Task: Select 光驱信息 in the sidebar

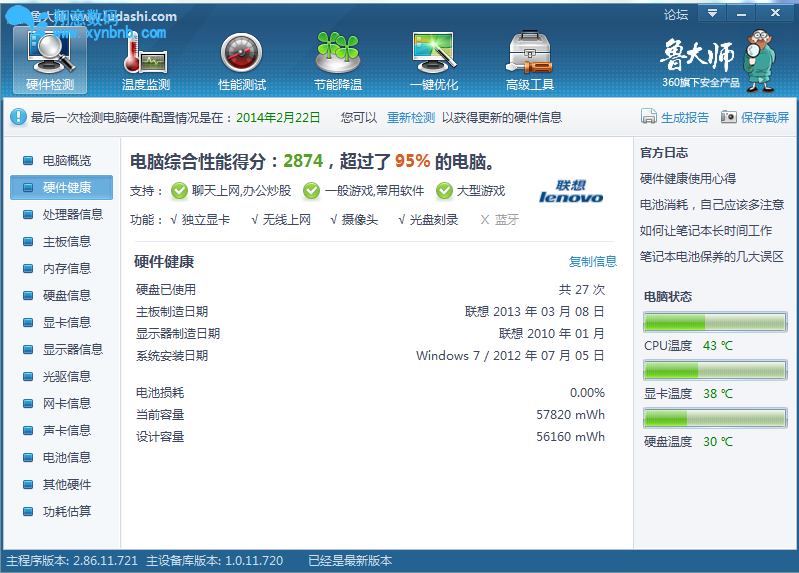Action: coord(61,377)
